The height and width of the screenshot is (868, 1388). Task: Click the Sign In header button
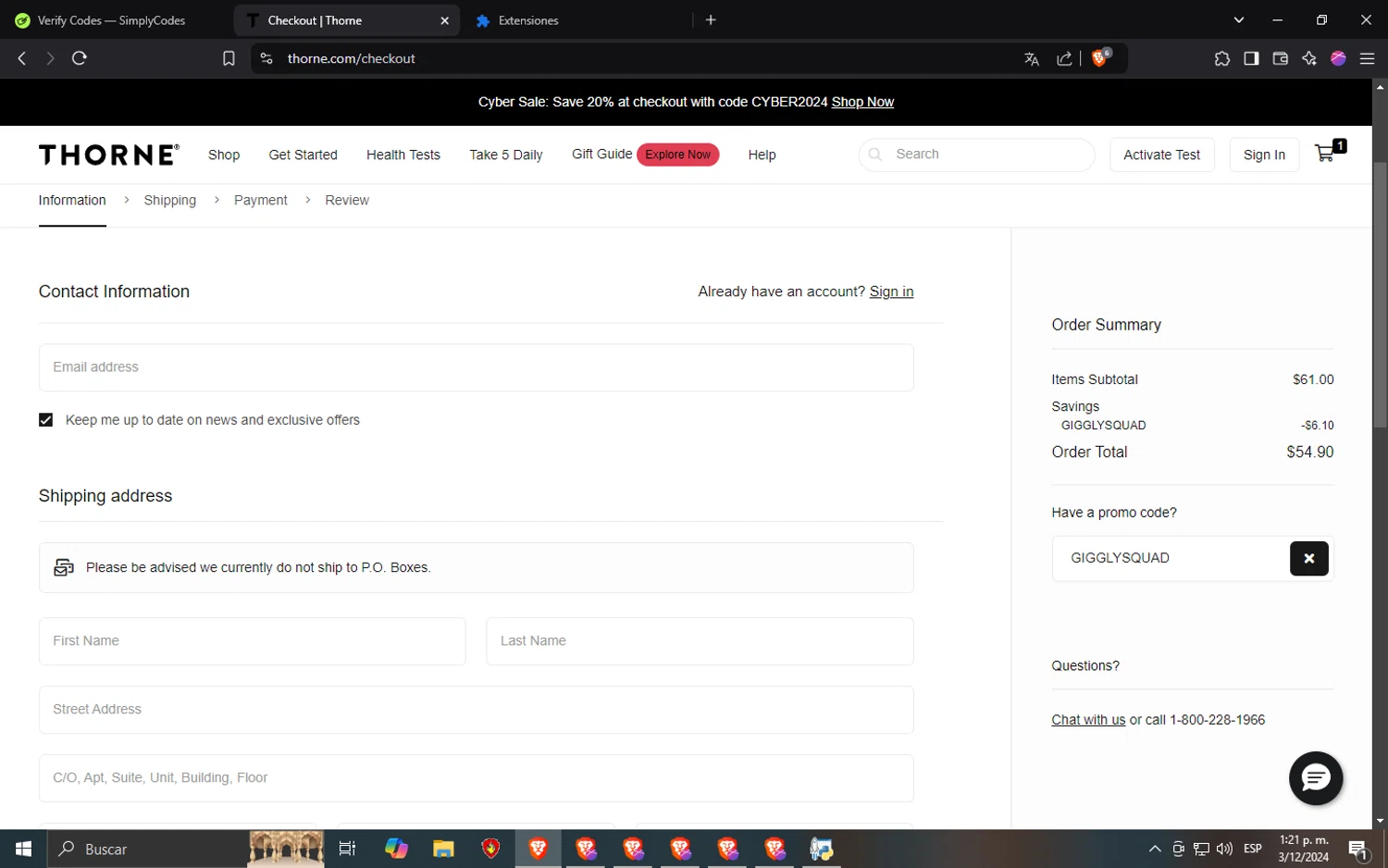coord(1264,155)
